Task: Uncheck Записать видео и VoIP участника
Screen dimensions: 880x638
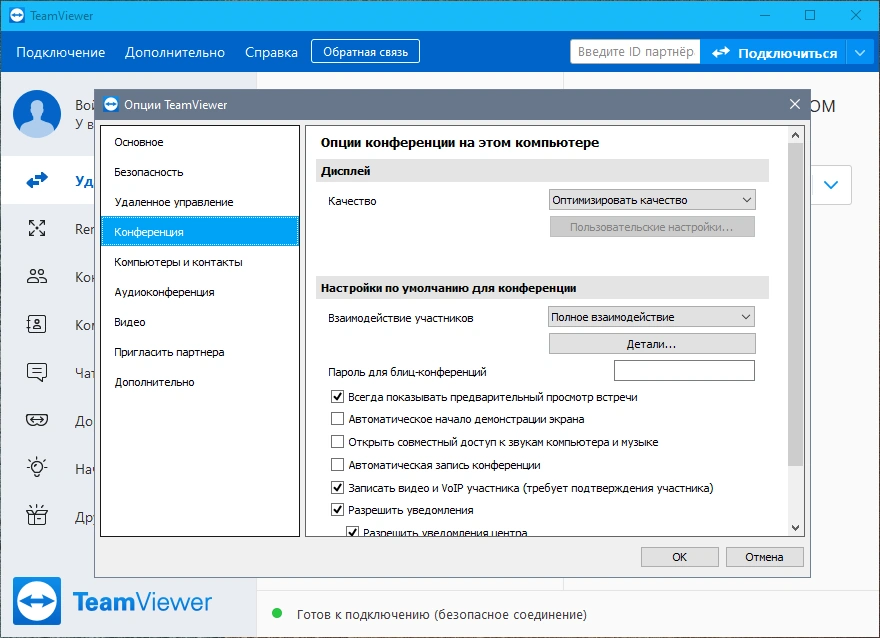Action: pyautogui.click(x=337, y=488)
